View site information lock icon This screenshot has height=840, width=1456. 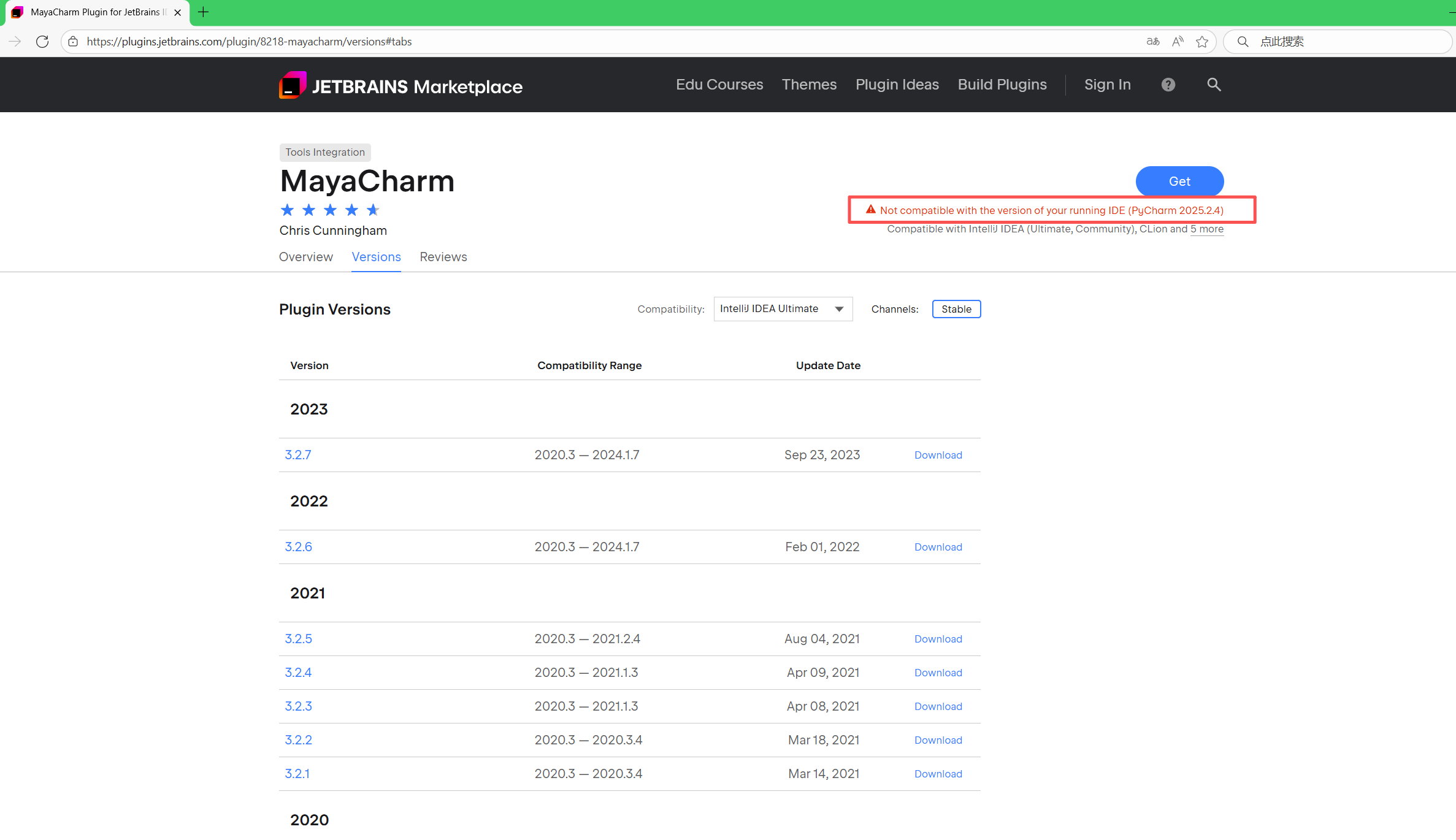pos(73,42)
